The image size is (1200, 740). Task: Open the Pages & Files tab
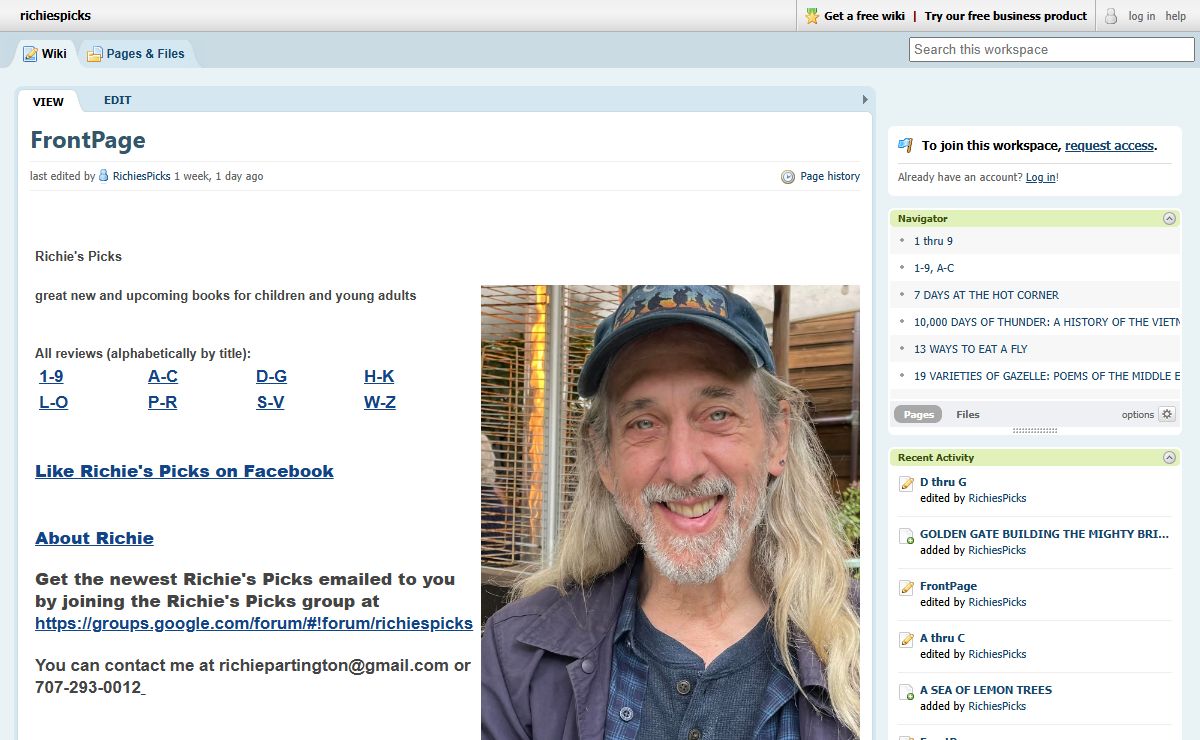point(136,54)
